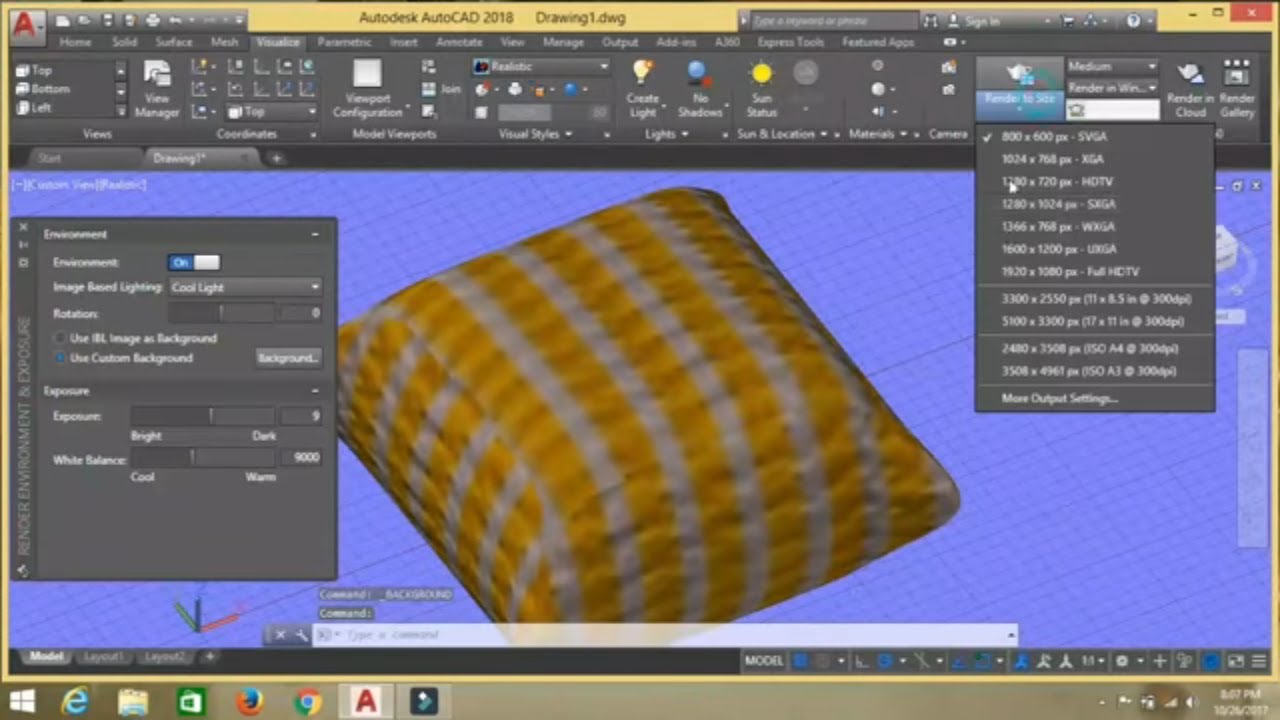Viewport: 1280px width, 720px height.
Task: Toggle workspace switching gear in status bar
Action: click(1121, 661)
